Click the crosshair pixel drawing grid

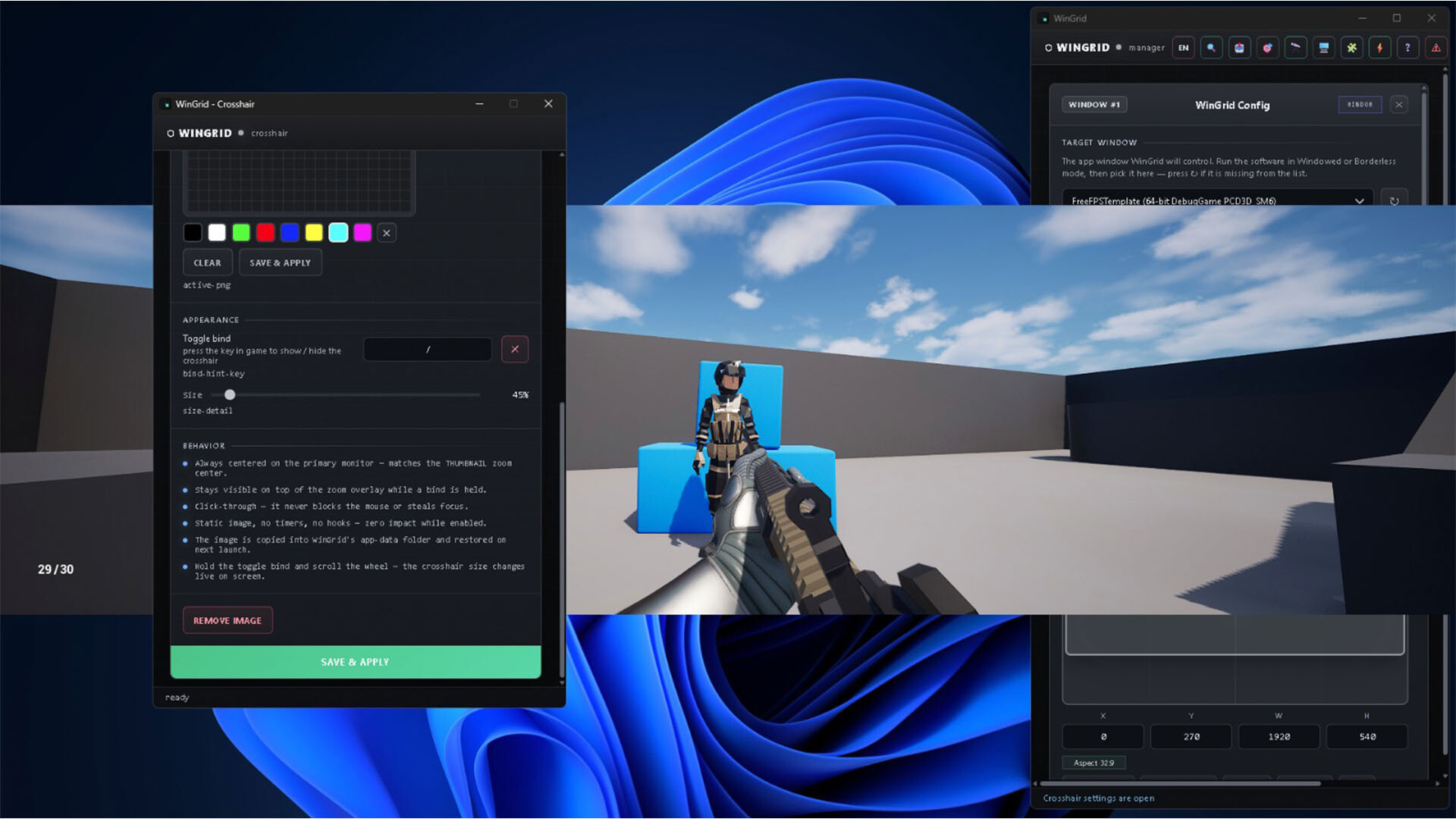pos(299,182)
